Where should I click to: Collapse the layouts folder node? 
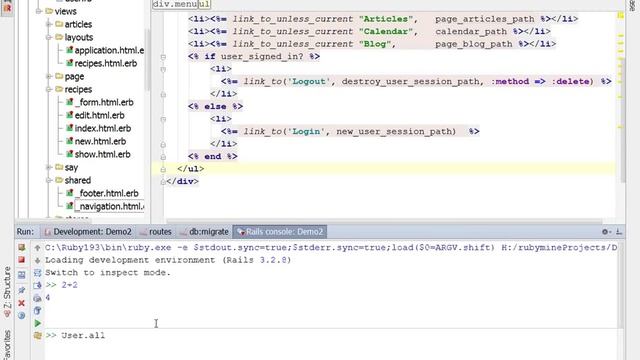[49, 38]
